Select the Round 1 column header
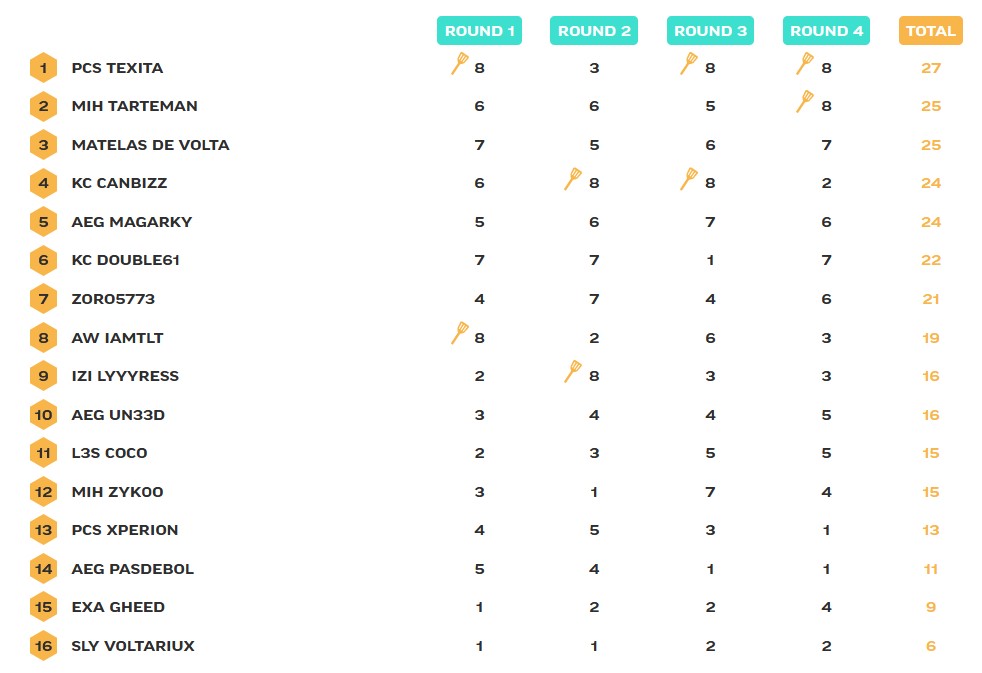Viewport: 982px width, 673px height. tap(480, 31)
